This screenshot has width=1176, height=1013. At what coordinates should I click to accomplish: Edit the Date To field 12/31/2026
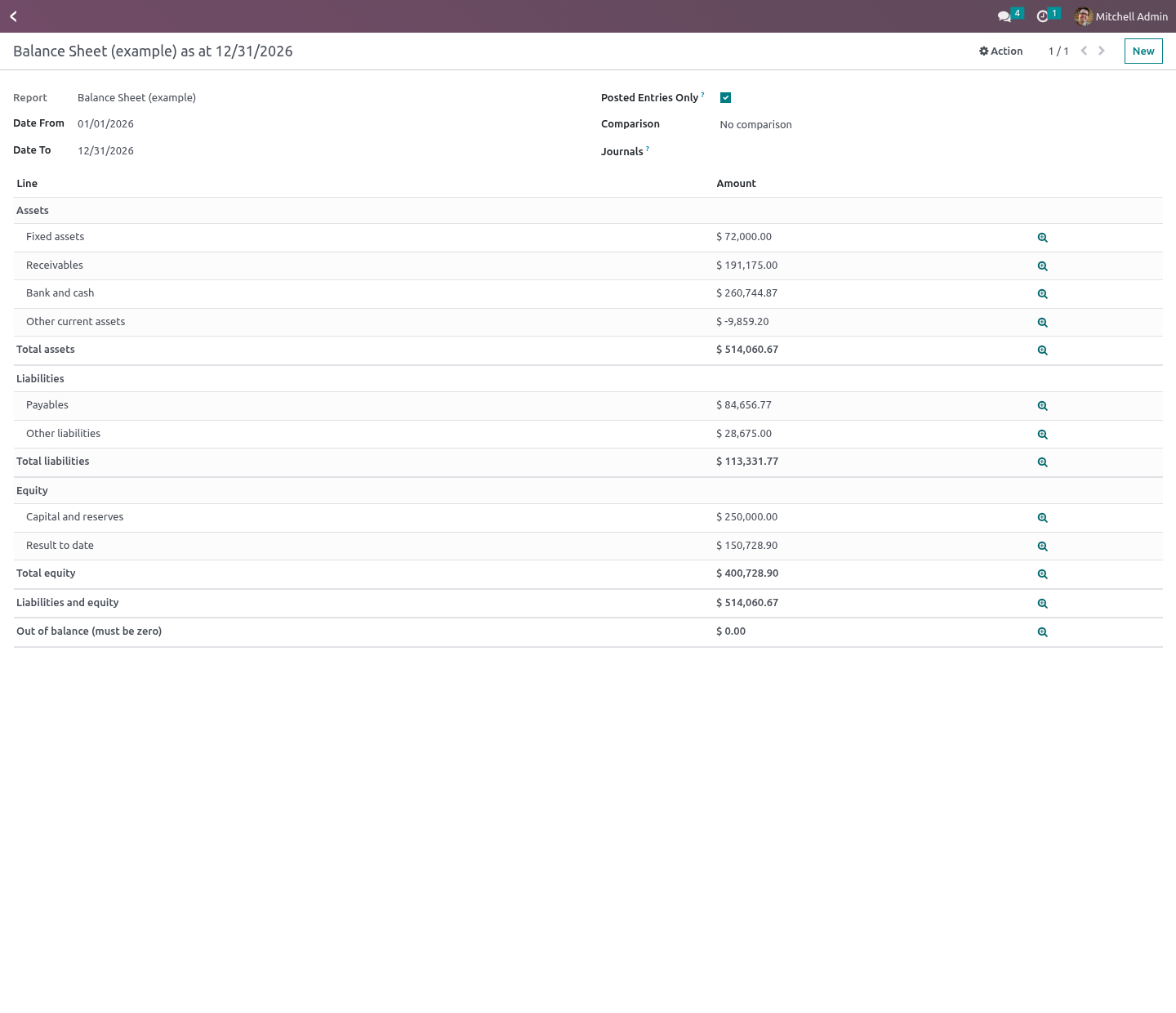105,151
